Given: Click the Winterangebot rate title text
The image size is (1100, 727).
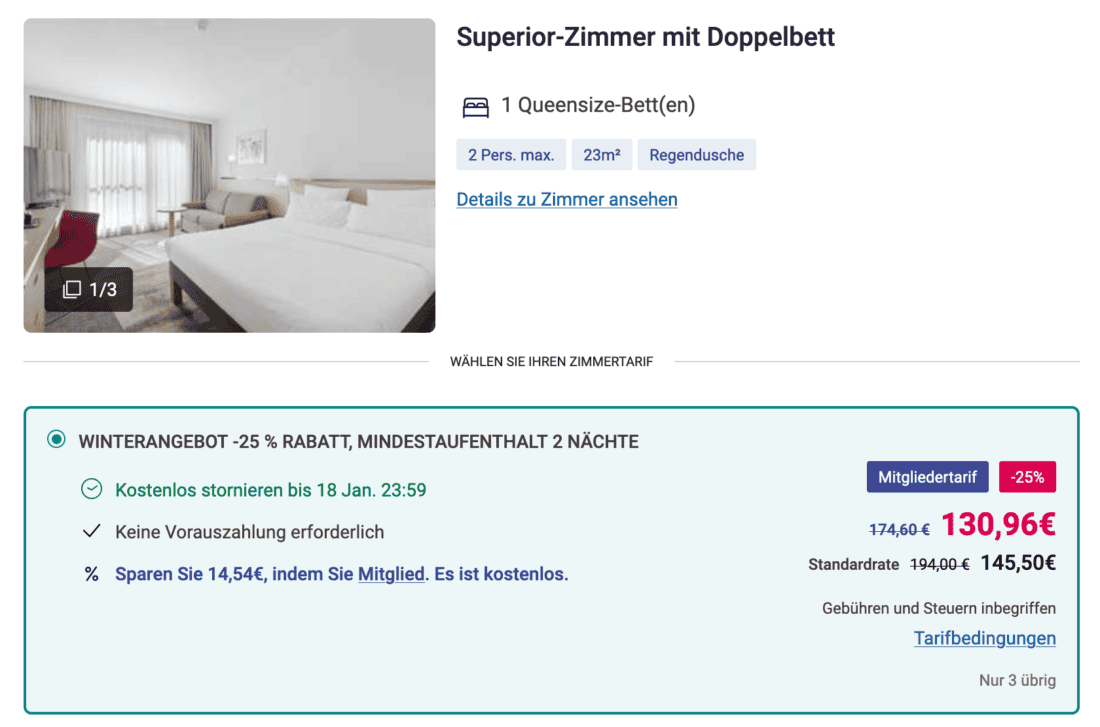Looking at the screenshot, I should [x=358, y=441].
